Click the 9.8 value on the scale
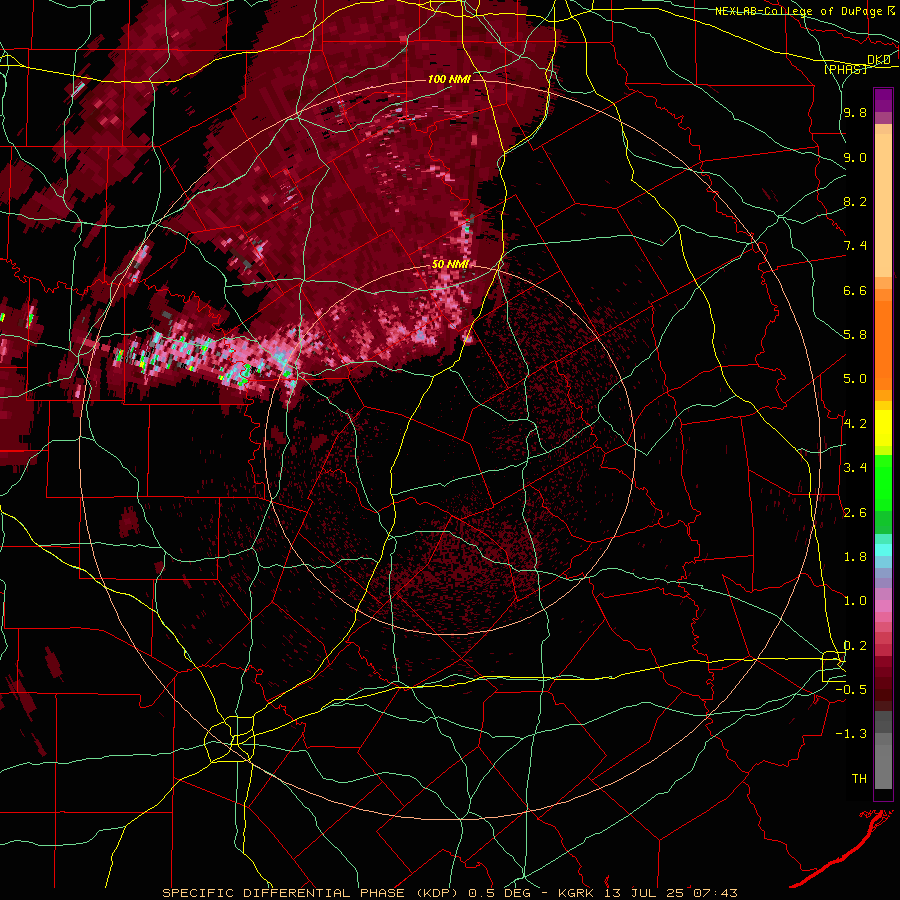 pos(855,113)
